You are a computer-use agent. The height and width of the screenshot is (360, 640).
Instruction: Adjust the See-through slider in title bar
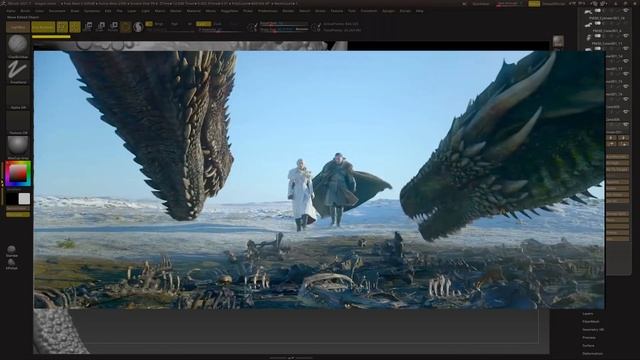coord(508,4)
